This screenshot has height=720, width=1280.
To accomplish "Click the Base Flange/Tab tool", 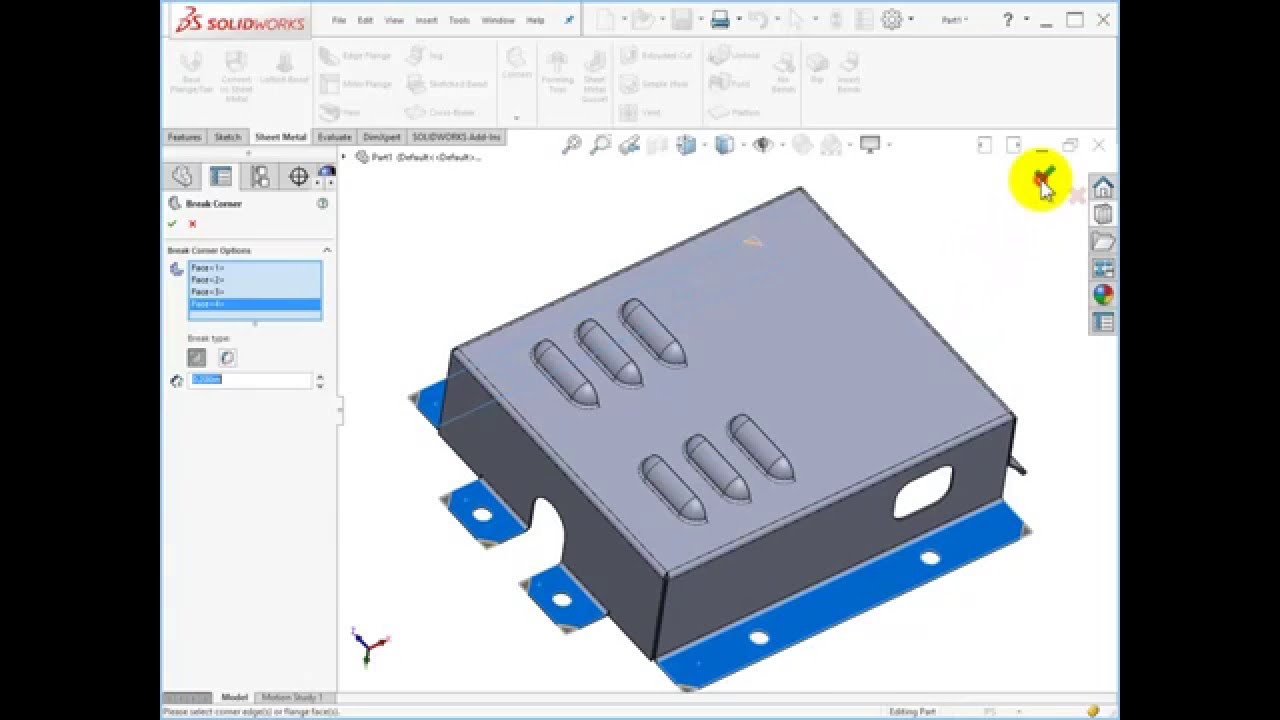I will point(190,74).
